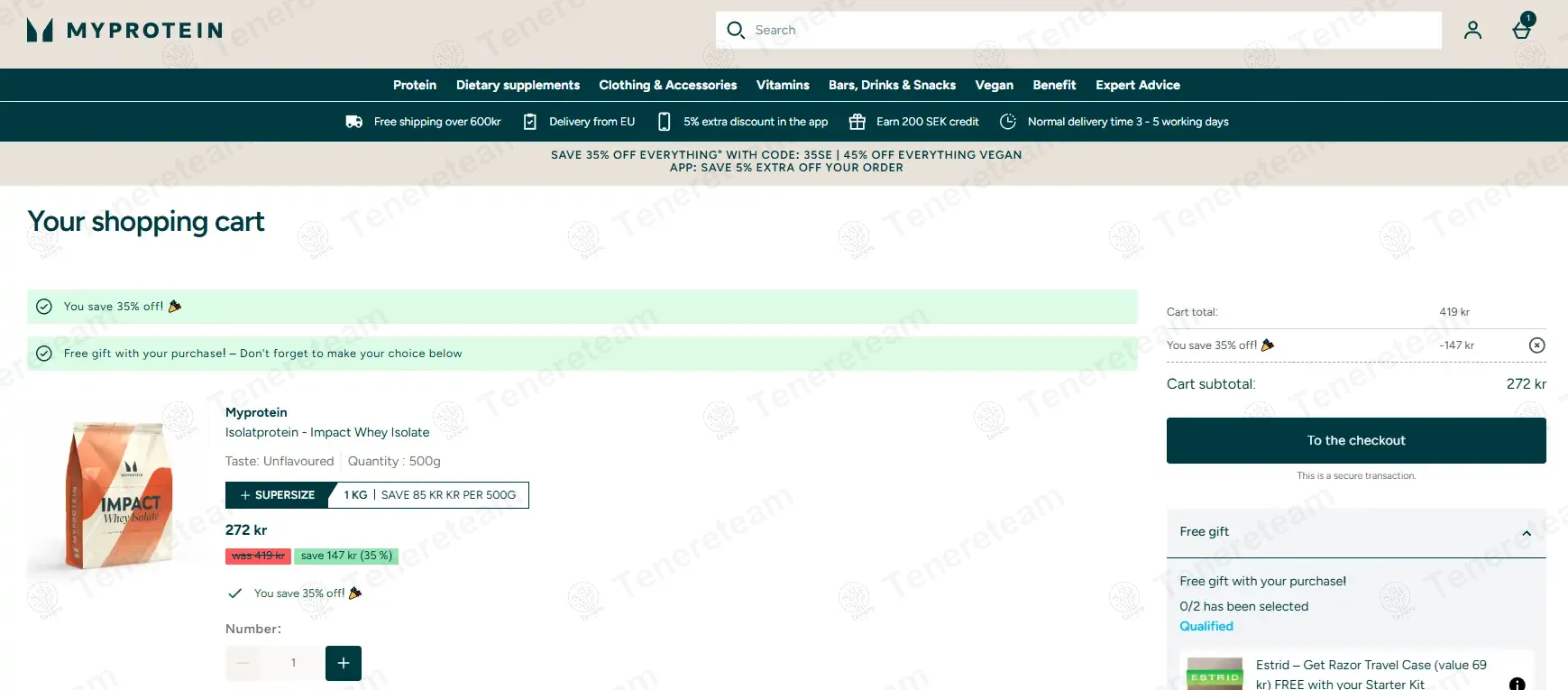Click the 'Taste: Unflavoured' text
This screenshot has width=1568, height=690.
point(280,461)
